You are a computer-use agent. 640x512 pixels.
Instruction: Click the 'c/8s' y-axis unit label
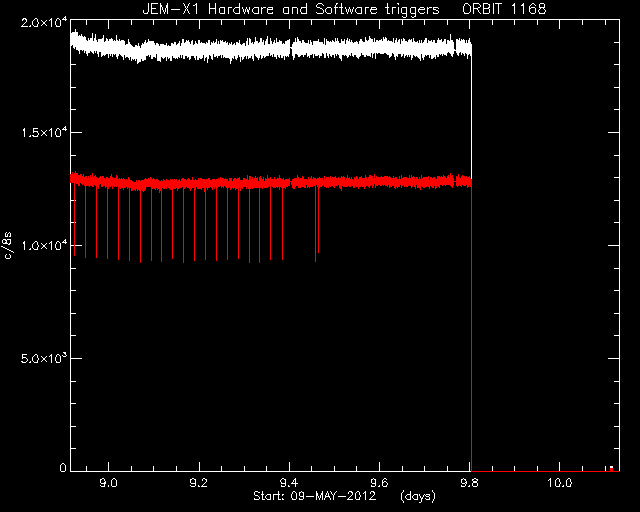point(8,245)
